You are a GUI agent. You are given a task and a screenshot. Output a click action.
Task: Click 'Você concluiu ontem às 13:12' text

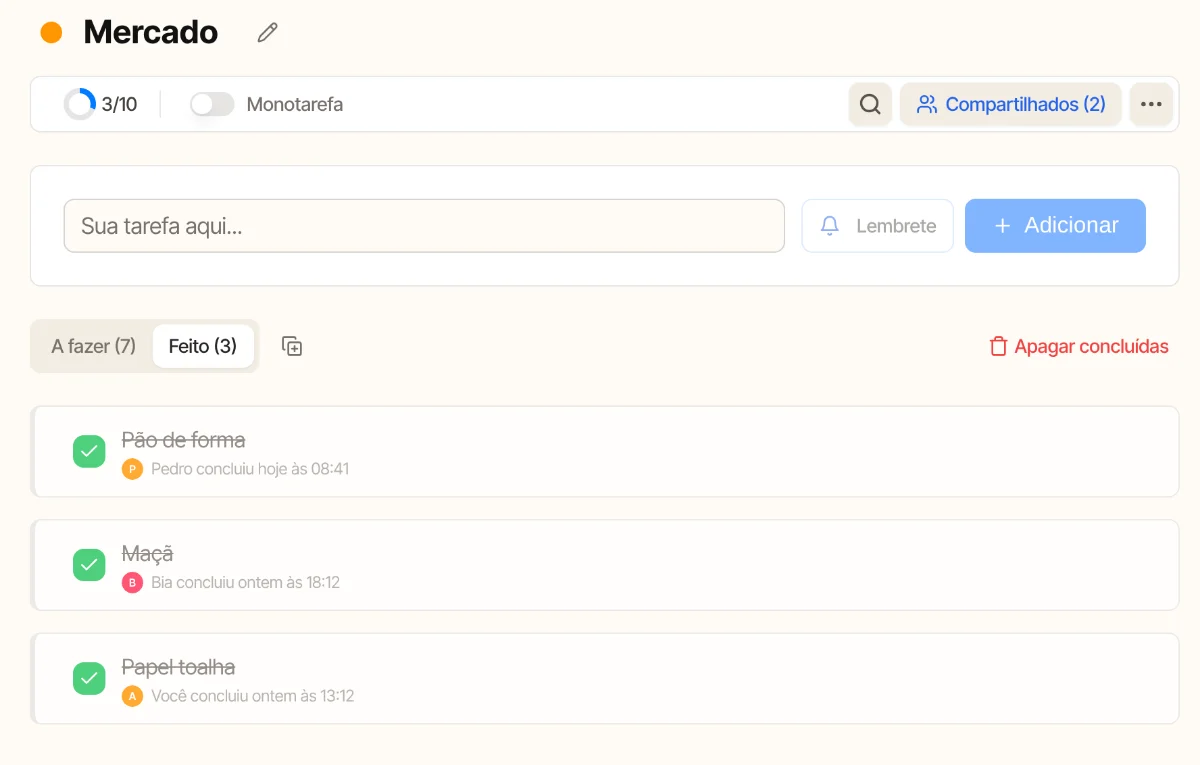pos(253,696)
